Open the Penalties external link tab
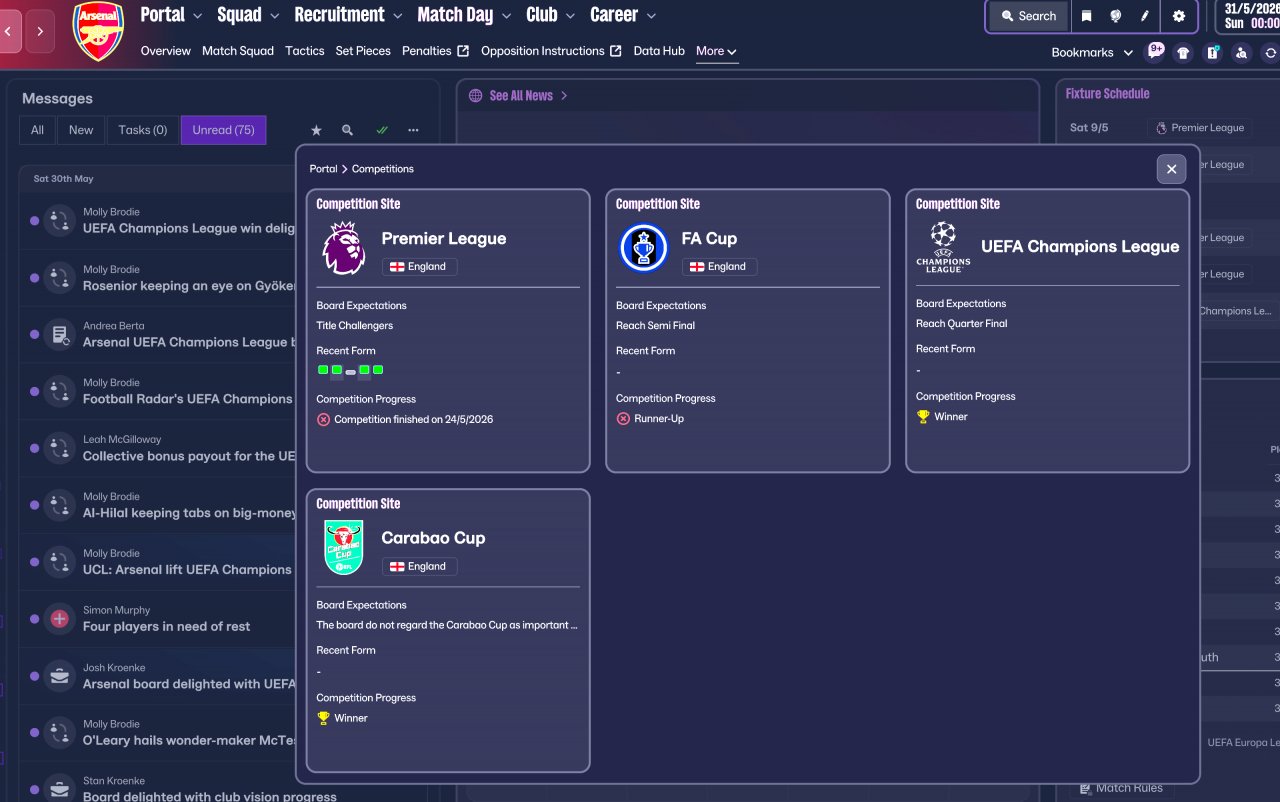 435,51
